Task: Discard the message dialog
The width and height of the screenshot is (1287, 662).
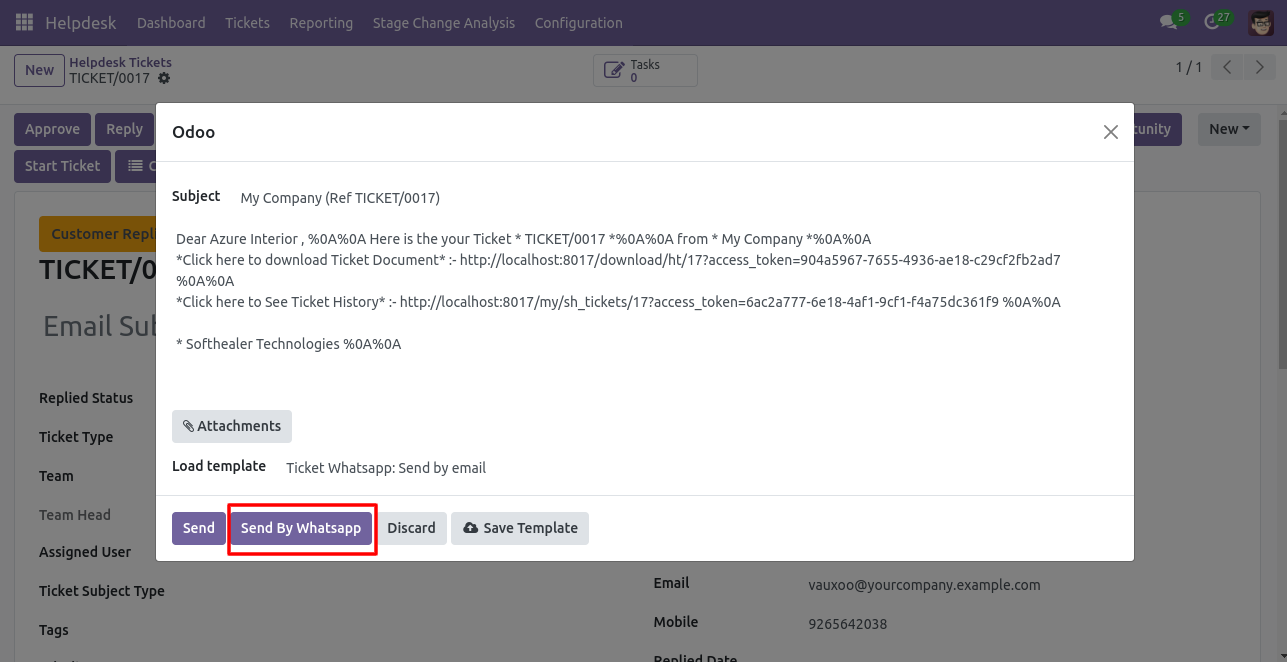Action: click(411, 528)
